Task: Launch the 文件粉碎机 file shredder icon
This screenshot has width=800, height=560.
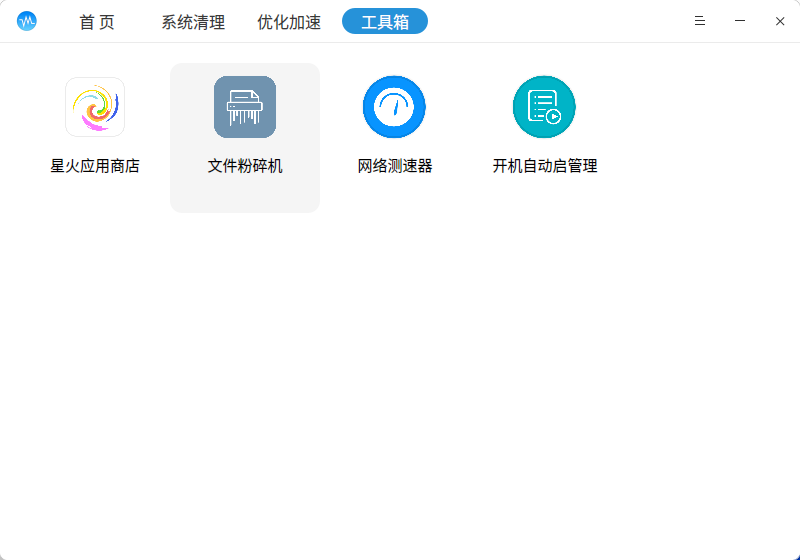Action: 245,107
